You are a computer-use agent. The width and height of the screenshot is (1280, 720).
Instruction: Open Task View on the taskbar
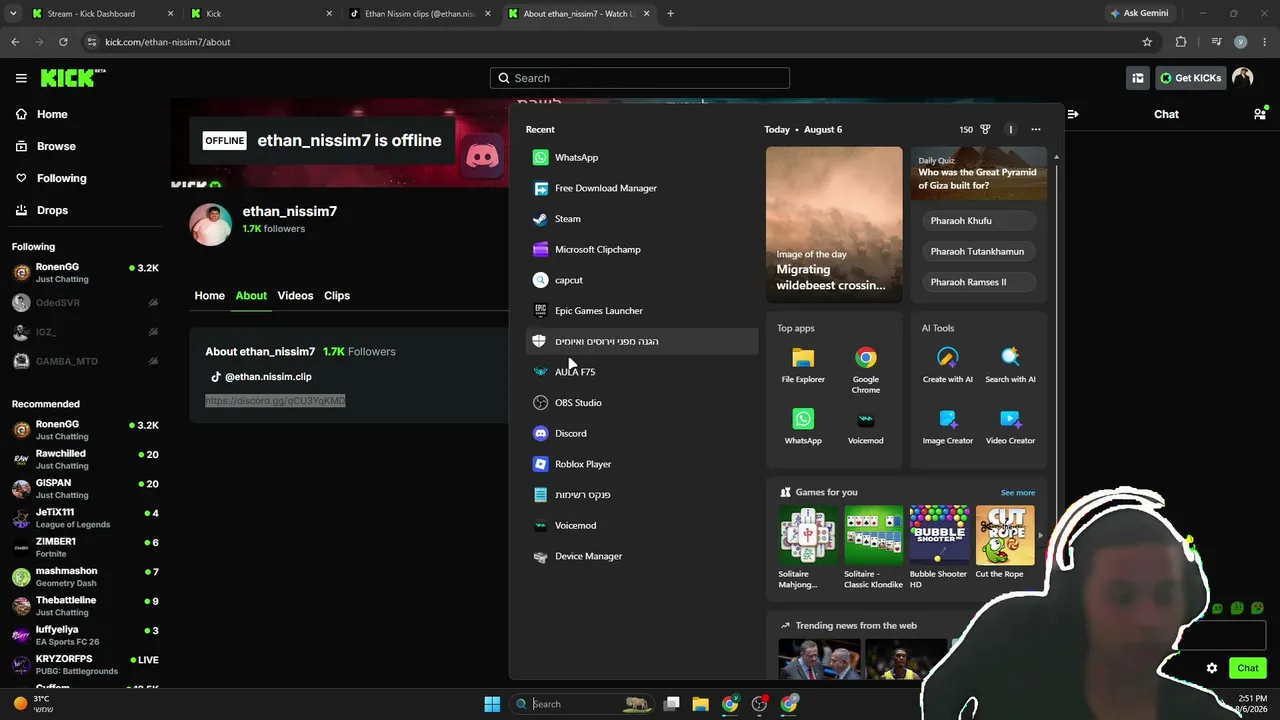672,704
